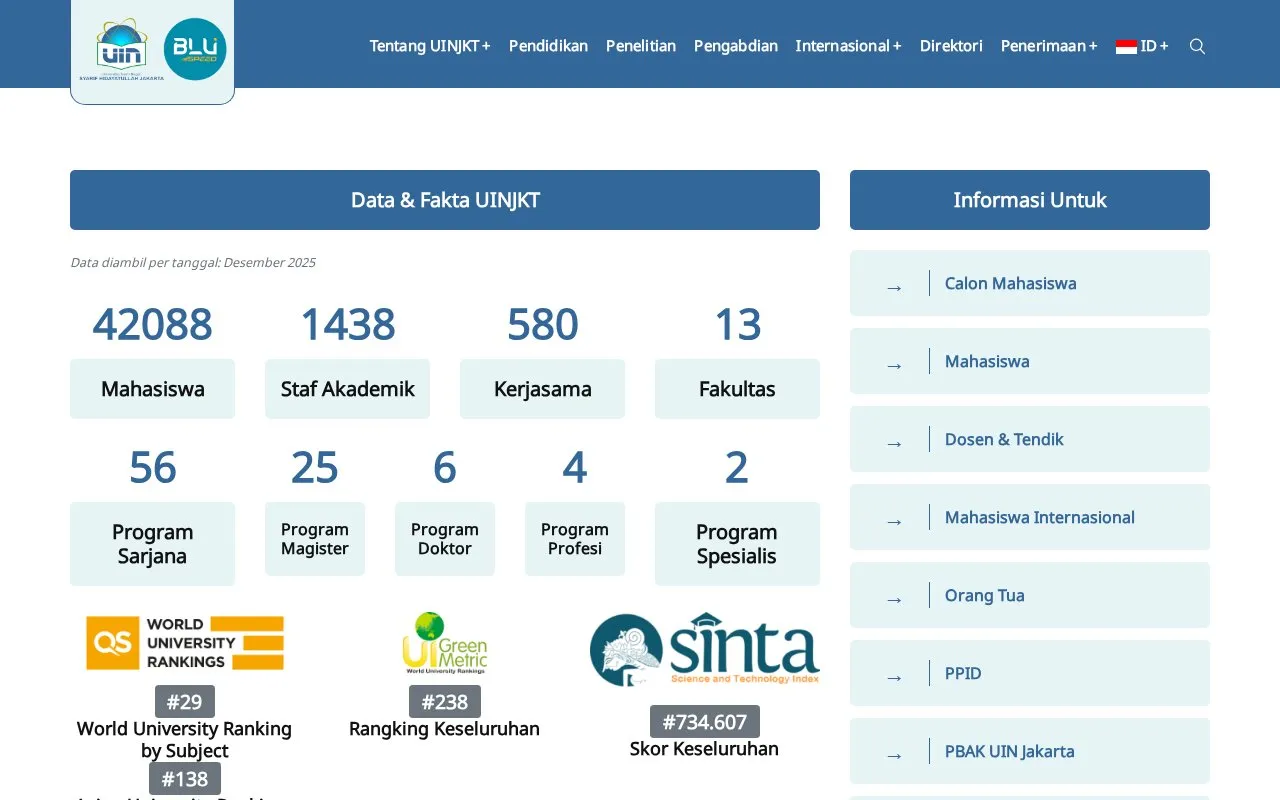Click the Kerjasama stat box
1280x800 pixels.
[x=542, y=389]
